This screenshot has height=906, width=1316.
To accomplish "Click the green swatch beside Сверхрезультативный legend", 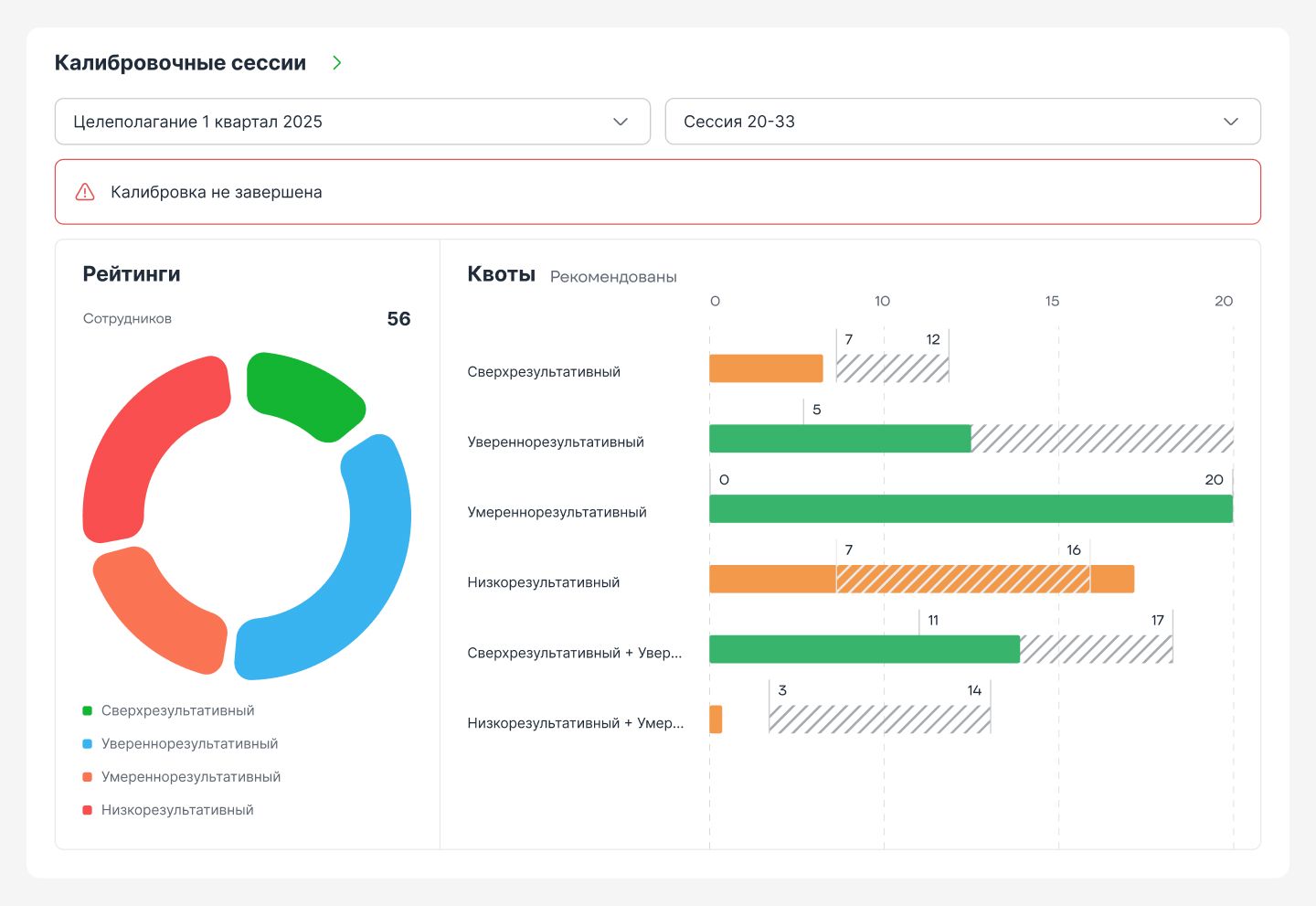I will point(88,710).
